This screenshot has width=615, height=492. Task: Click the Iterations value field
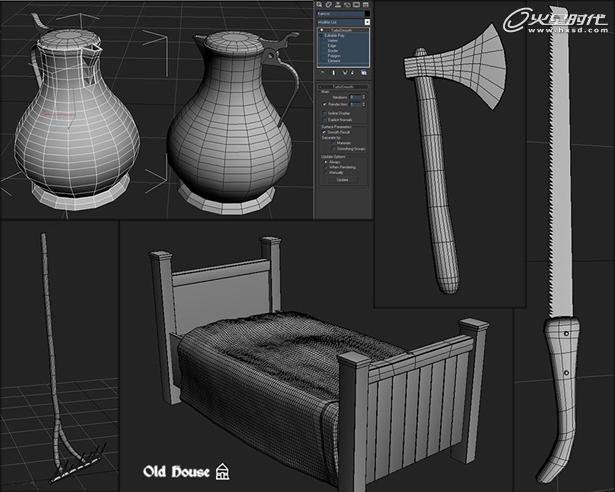click(x=355, y=97)
